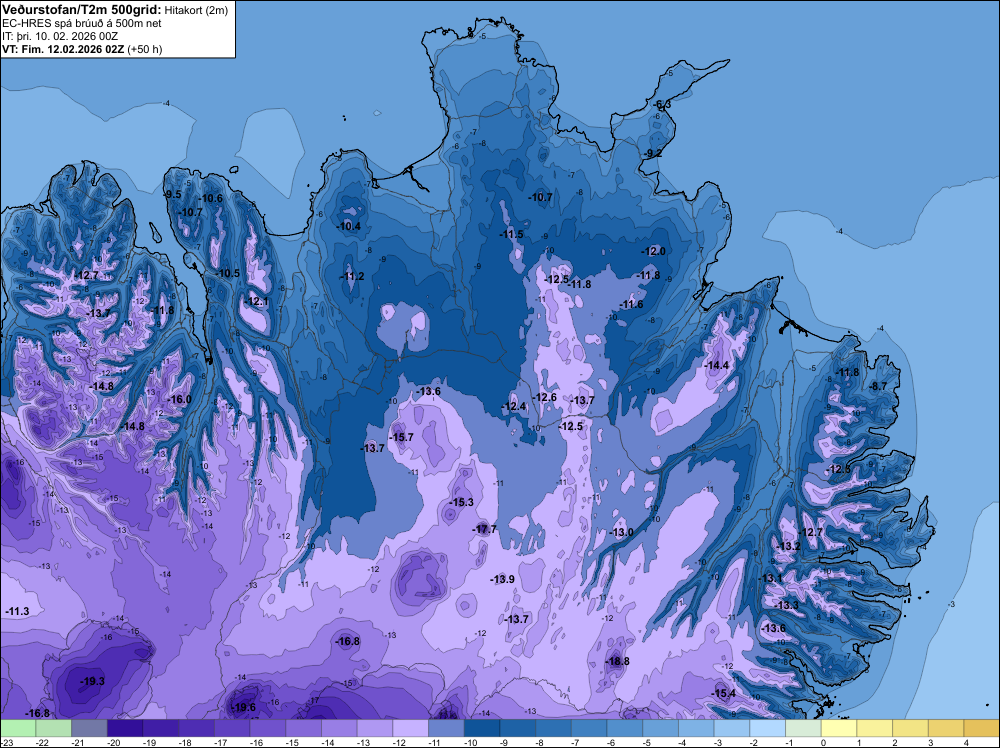Click the -9.2 temperature reading
The width and height of the screenshot is (1000, 748).
click(654, 154)
